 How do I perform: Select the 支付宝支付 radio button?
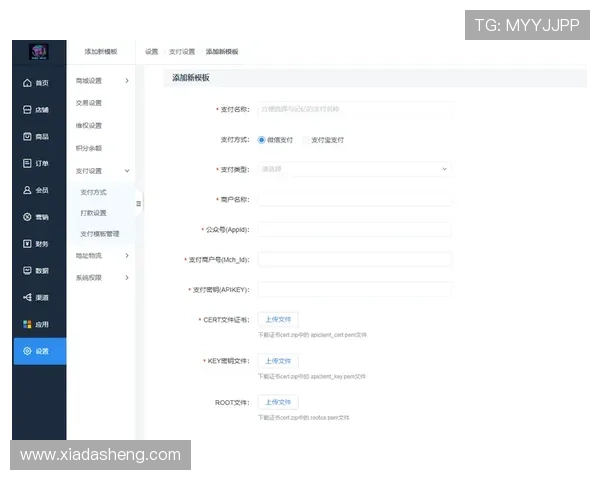click(306, 140)
